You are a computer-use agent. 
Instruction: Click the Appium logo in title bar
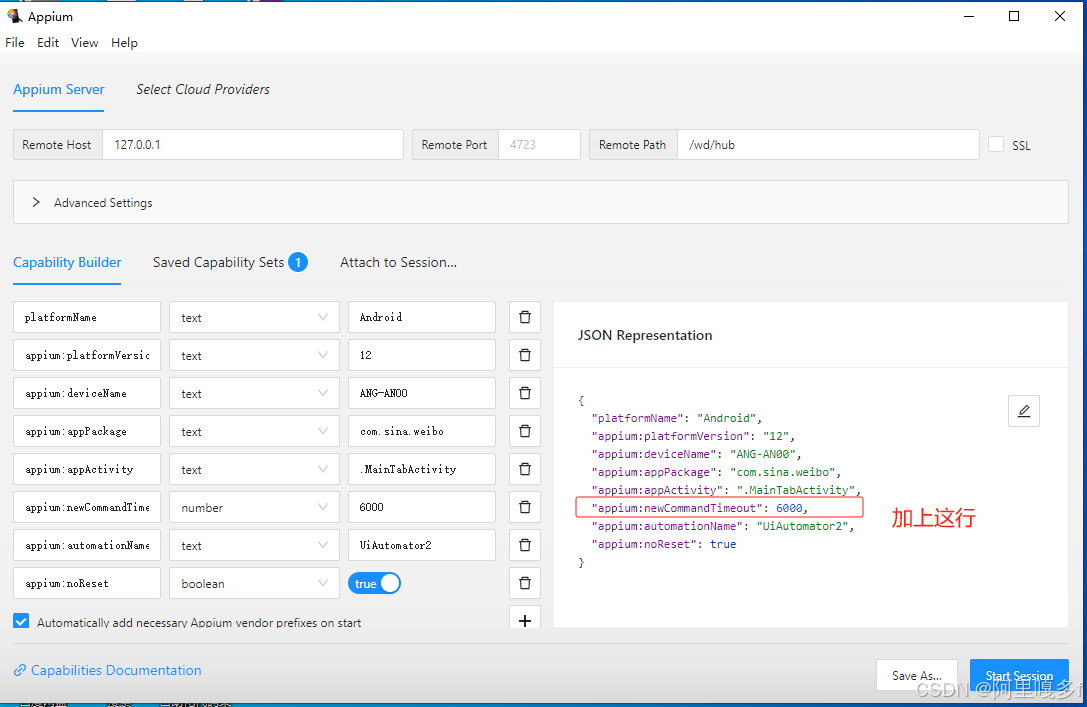point(14,16)
